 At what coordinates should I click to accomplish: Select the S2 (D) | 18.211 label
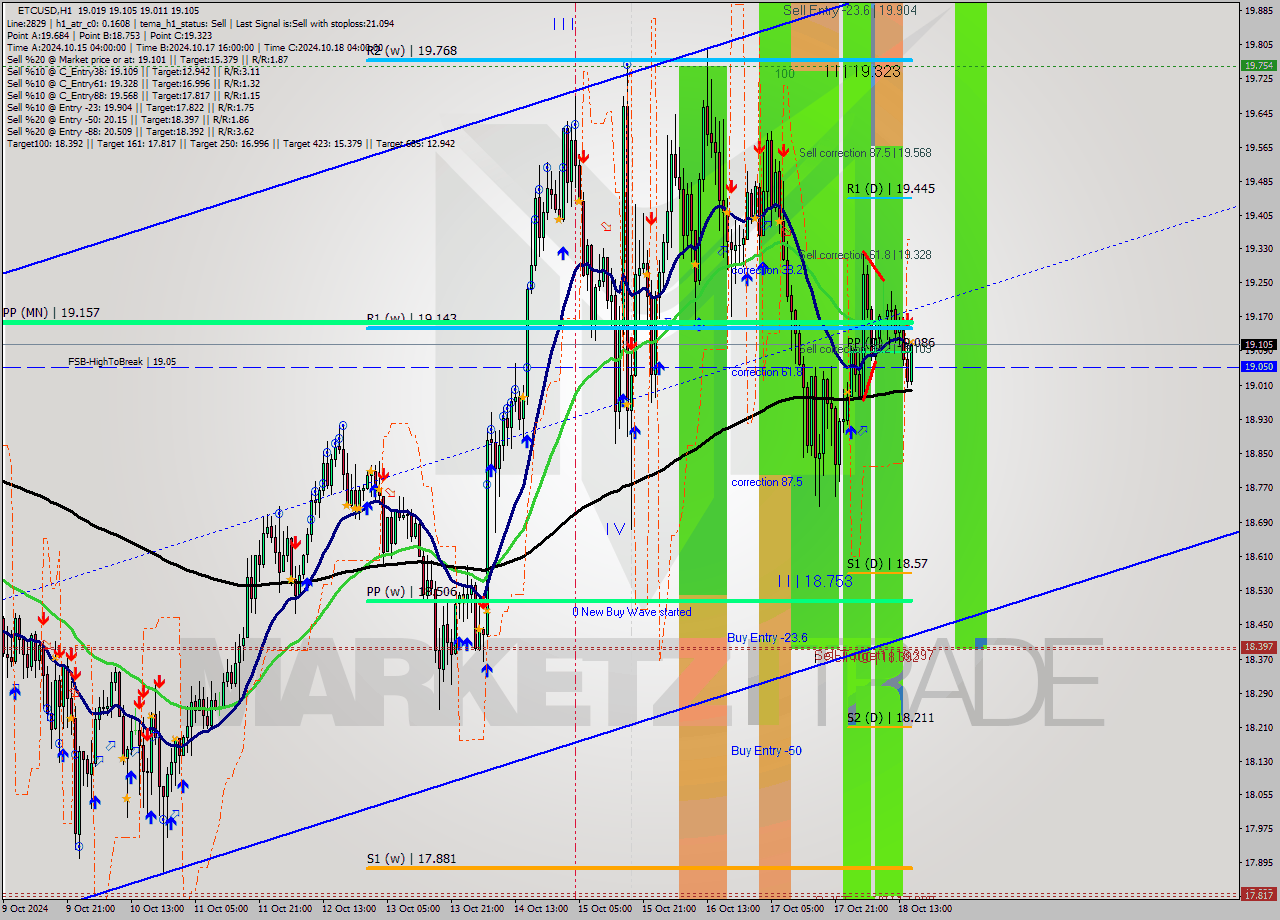[x=890, y=718]
